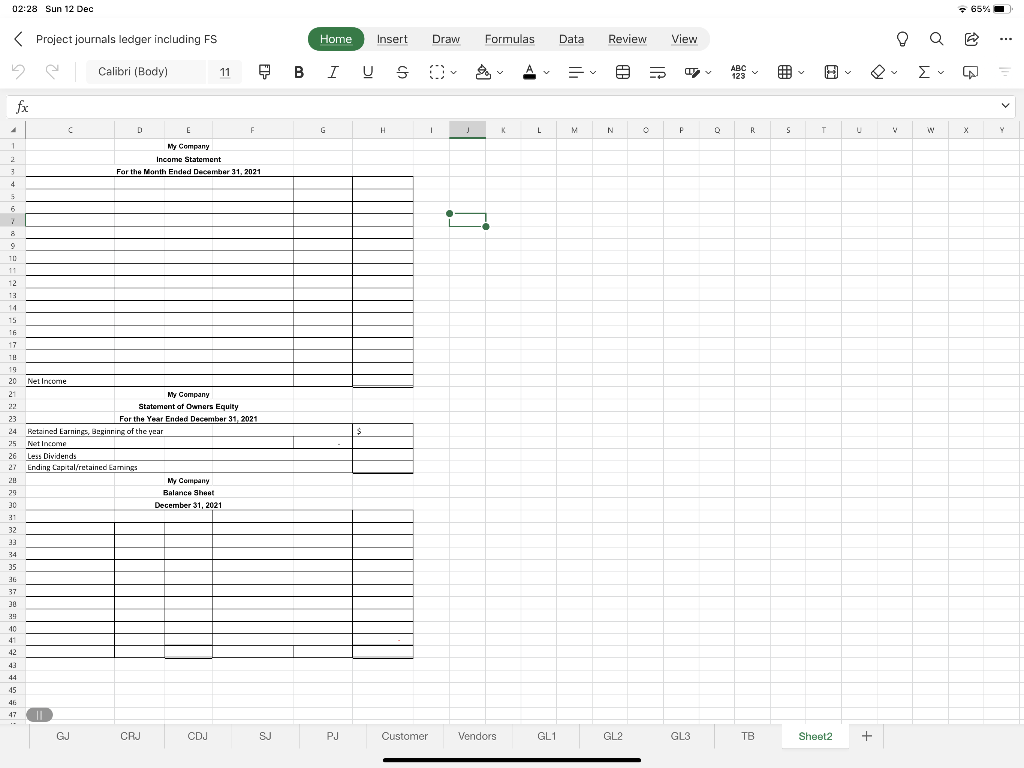This screenshot has width=1024, height=768.
Task: Click the Insert and Delete Cells icon
Action: 785,72
